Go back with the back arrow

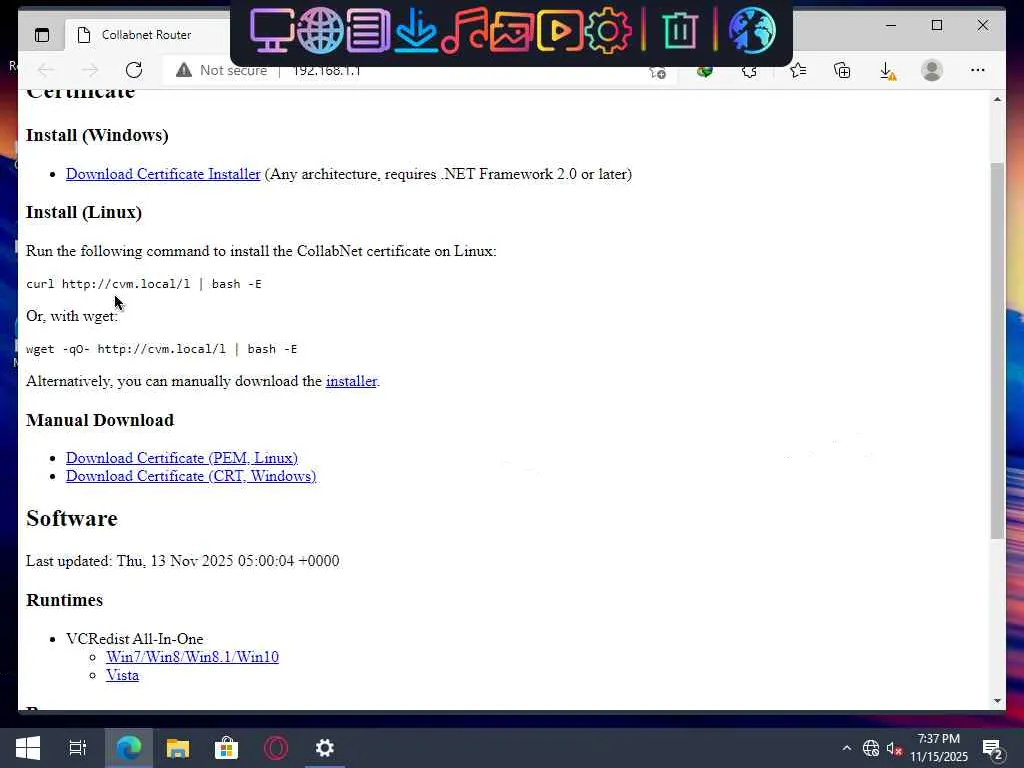(46, 70)
